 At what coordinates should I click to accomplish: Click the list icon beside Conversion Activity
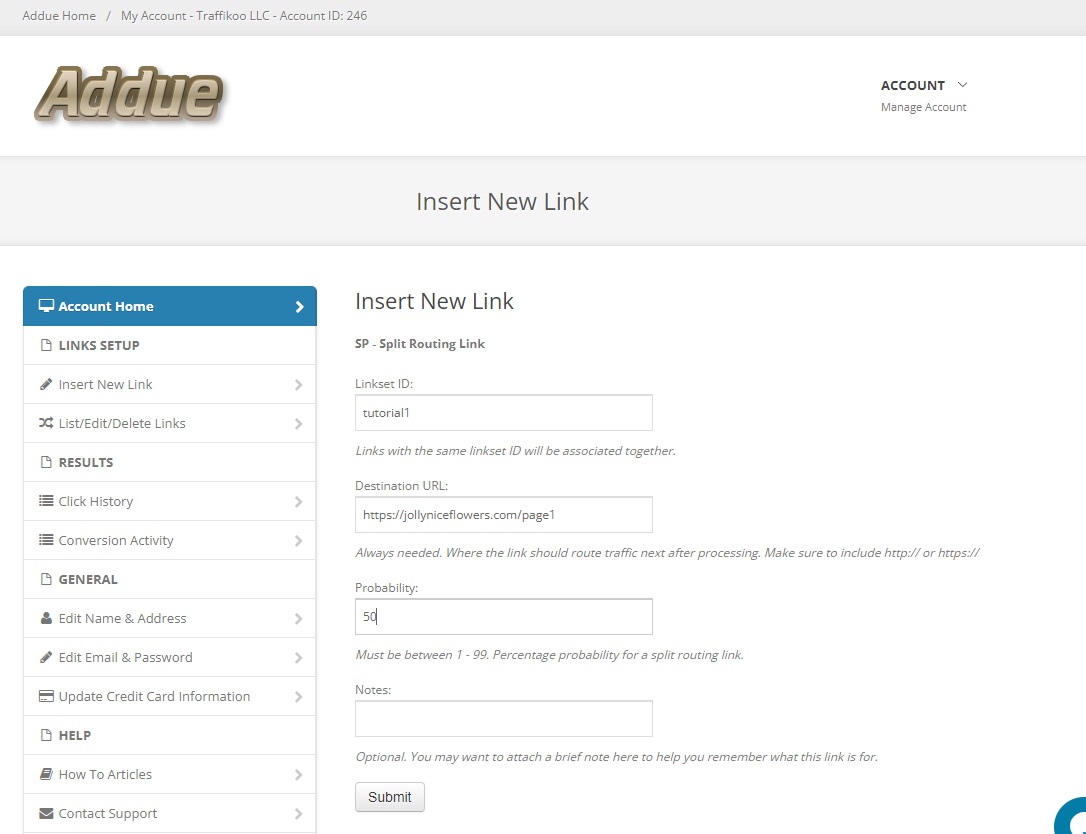click(x=46, y=540)
